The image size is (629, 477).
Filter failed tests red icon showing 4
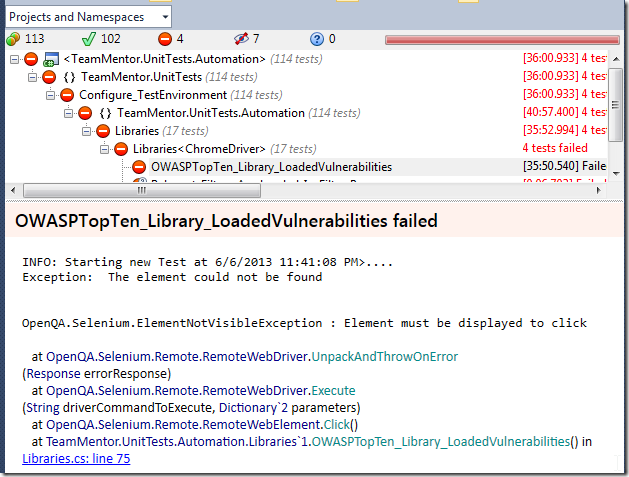164,39
